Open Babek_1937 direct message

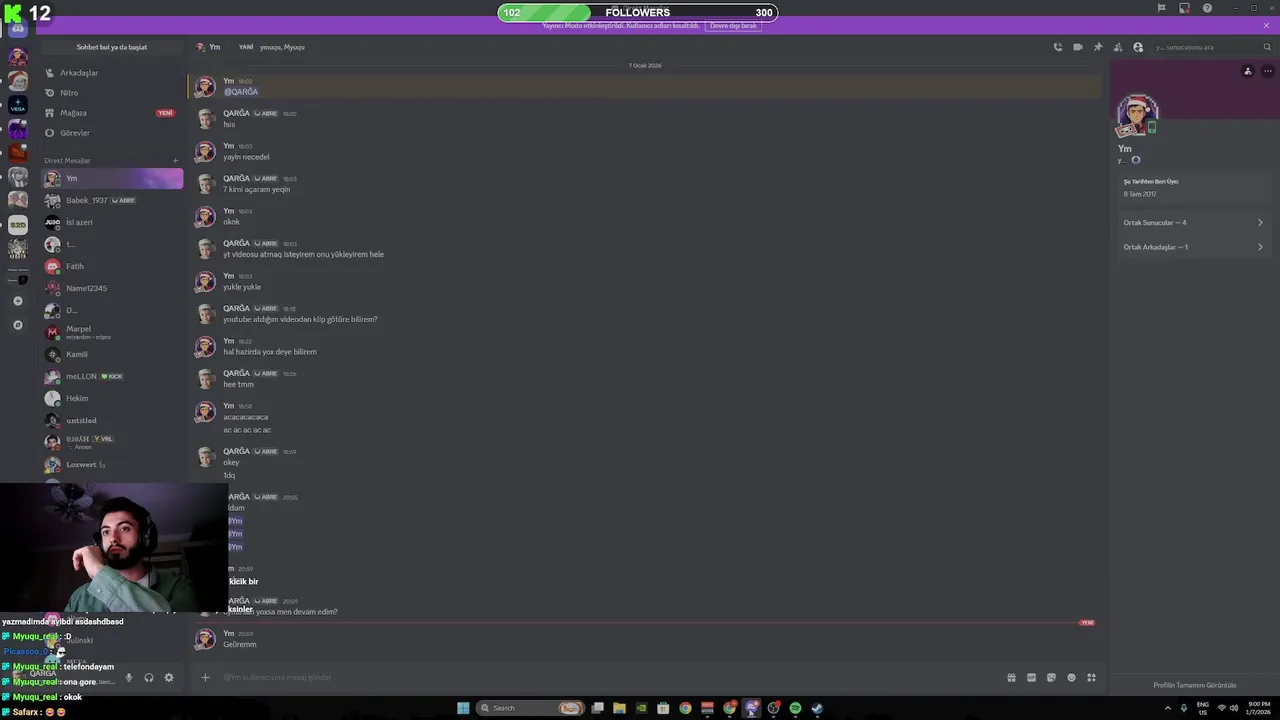click(x=112, y=200)
